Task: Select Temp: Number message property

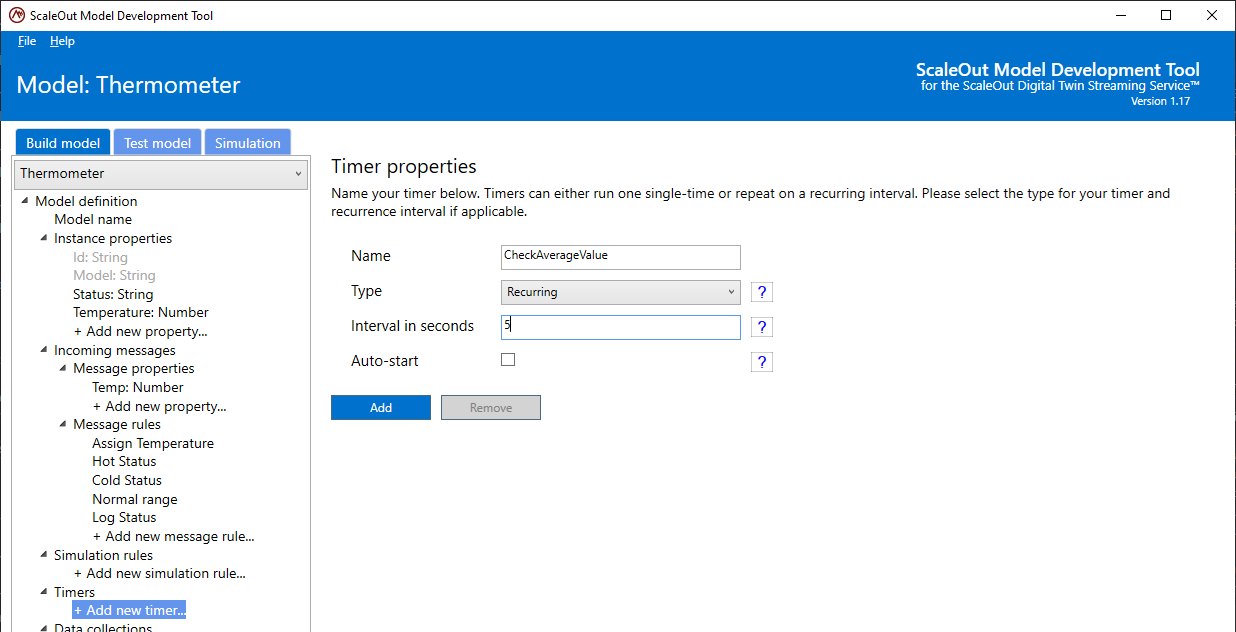Action: (x=138, y=387)
